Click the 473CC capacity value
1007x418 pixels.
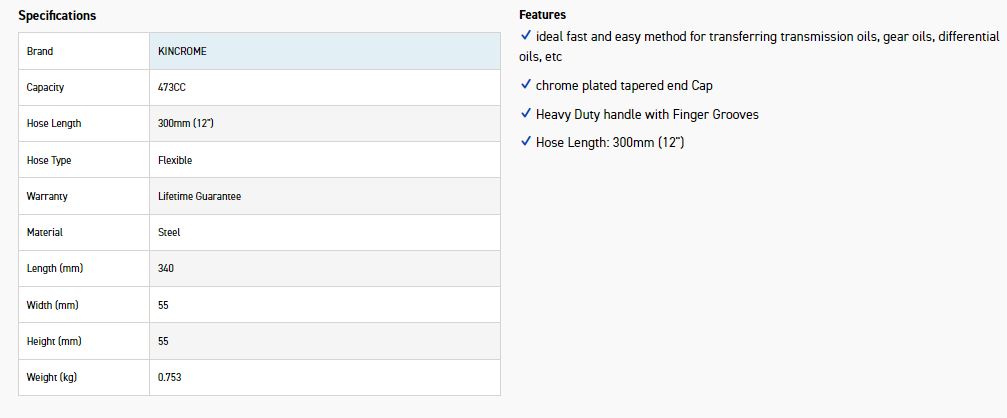(172, 87)
